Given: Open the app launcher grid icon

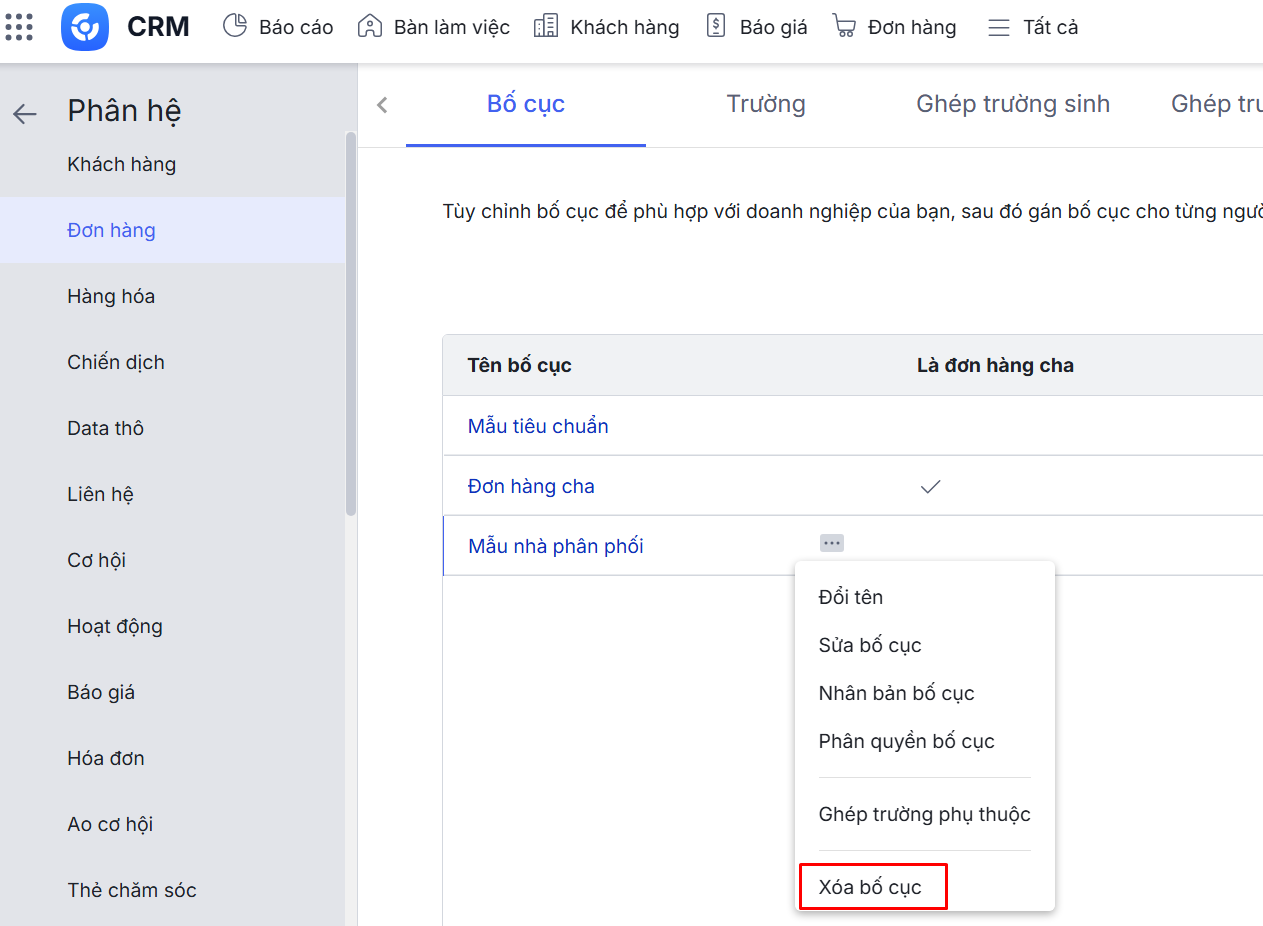Looking at the screenshot, I should click(x=19, y=27).
